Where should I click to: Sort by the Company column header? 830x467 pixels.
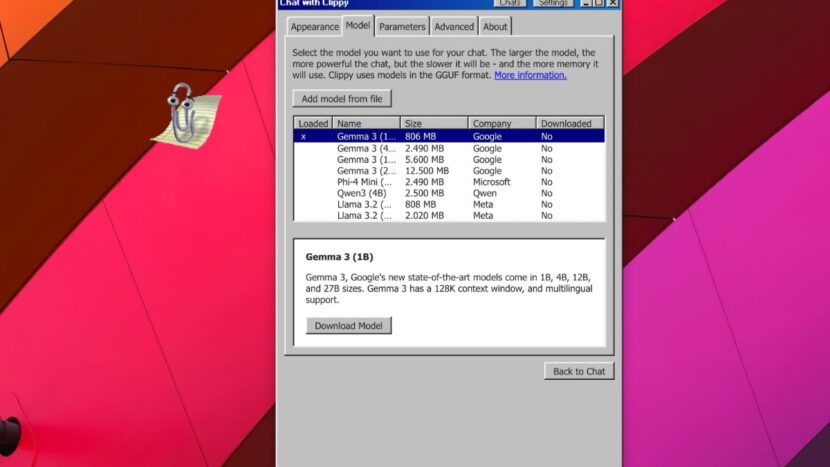[x=502, y=123]
